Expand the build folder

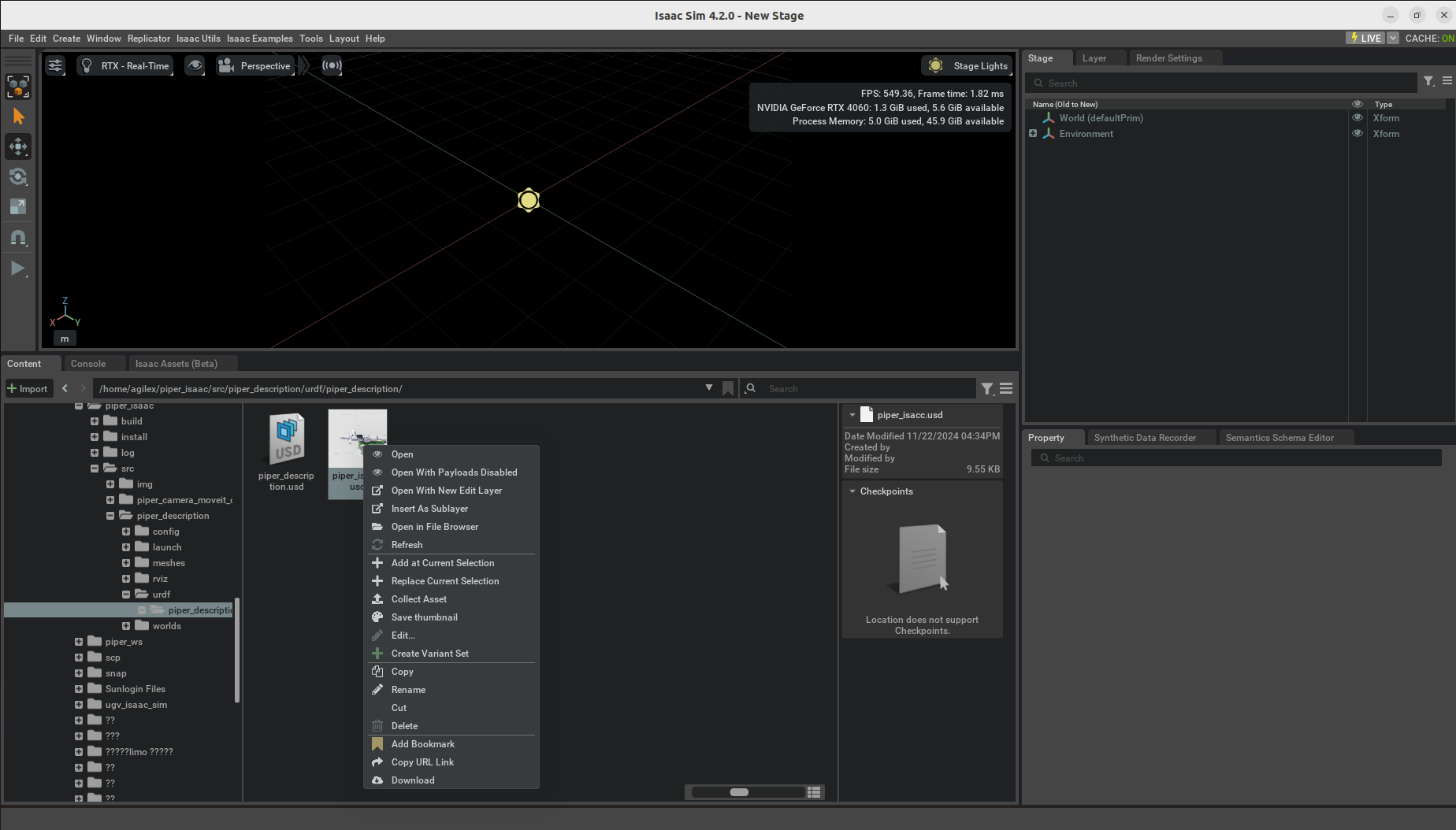[x=95, y=421]
